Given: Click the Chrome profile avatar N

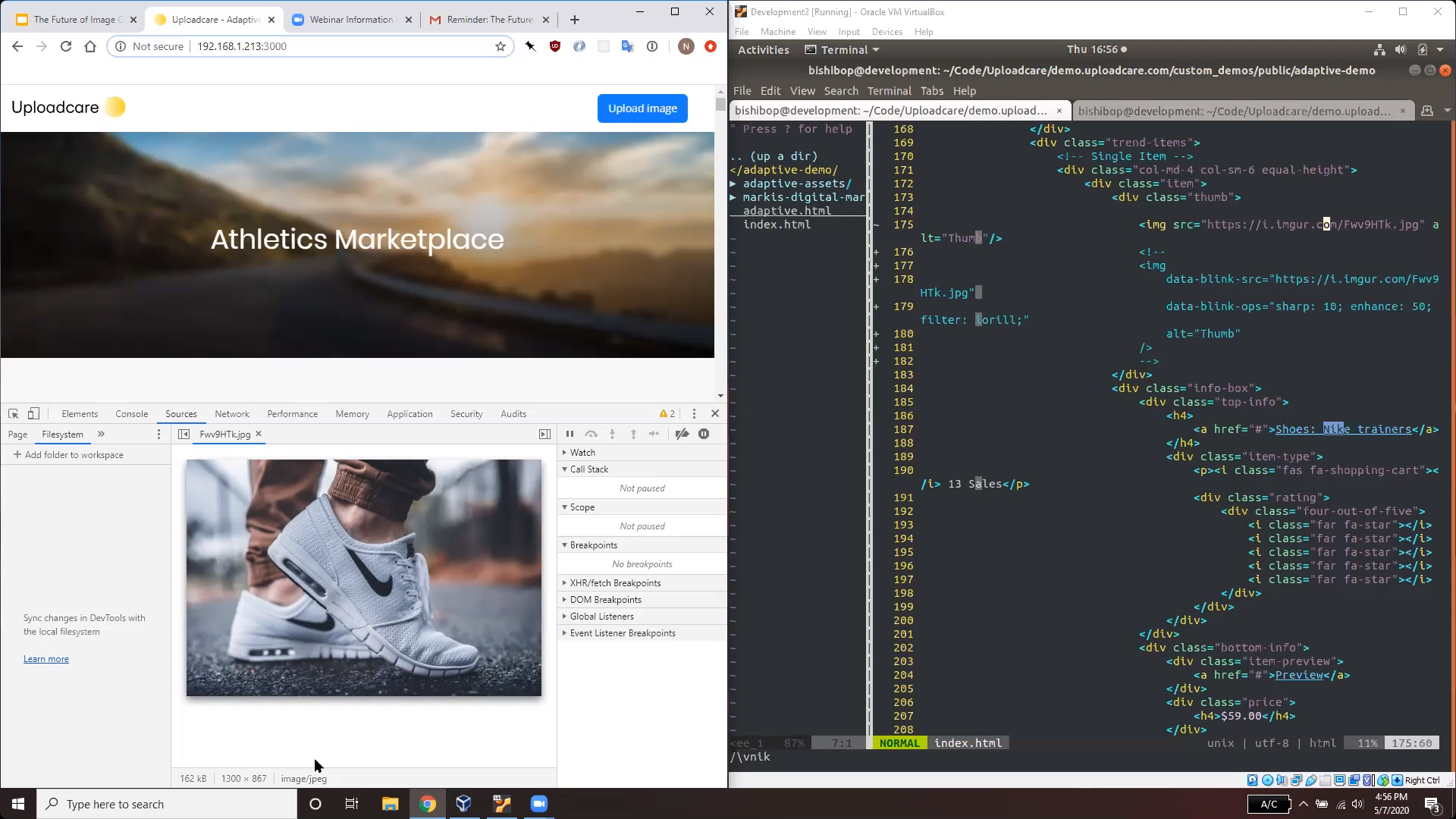Looking at the screenshot, I should [686, 46].
